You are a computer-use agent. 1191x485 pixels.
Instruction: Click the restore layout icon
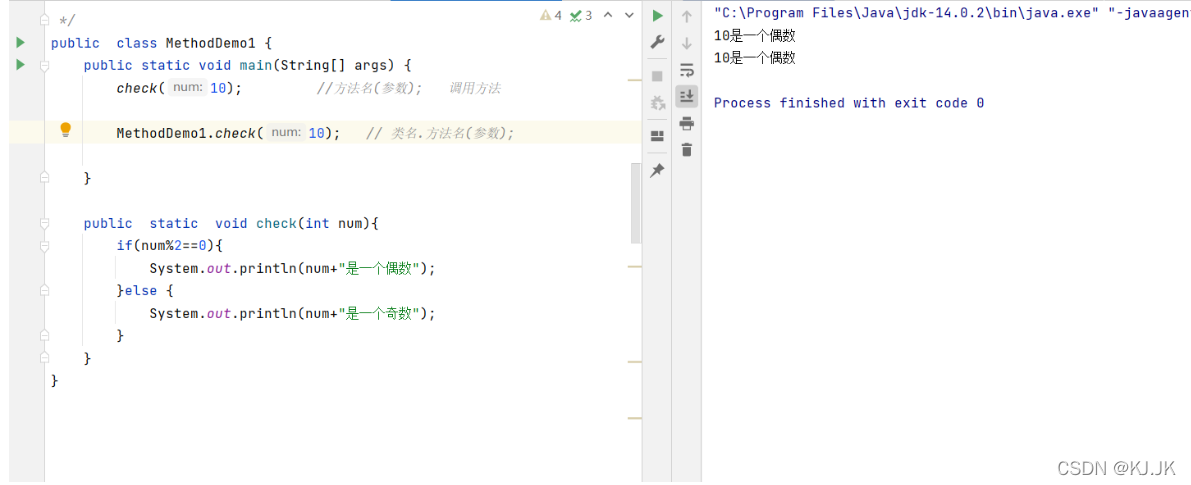point(658,137)
